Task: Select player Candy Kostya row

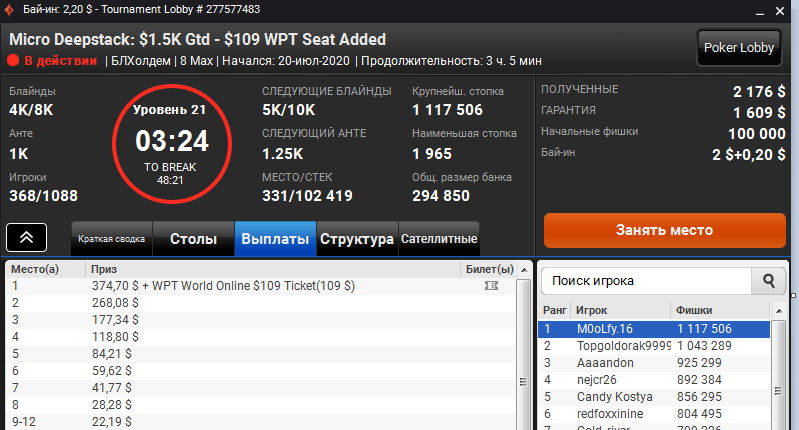Action: [x=654, y=397]
